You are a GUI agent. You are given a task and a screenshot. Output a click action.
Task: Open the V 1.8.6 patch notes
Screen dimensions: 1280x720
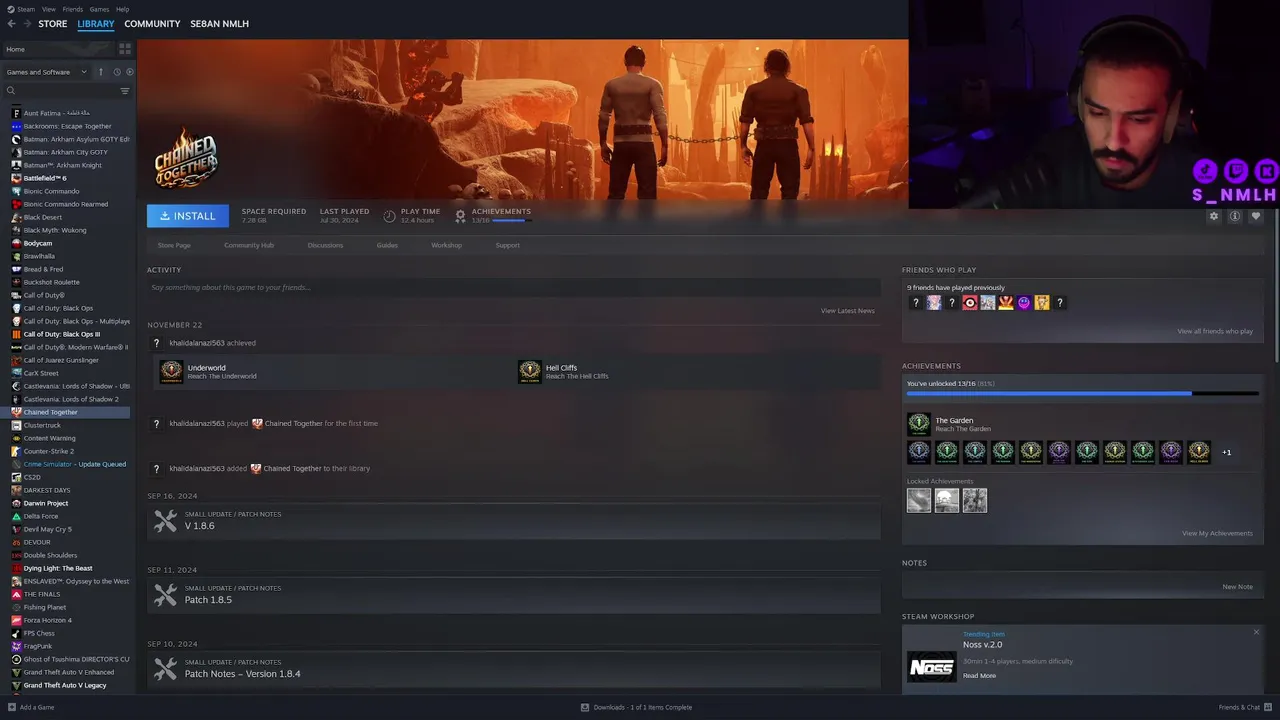click(514, 521)
